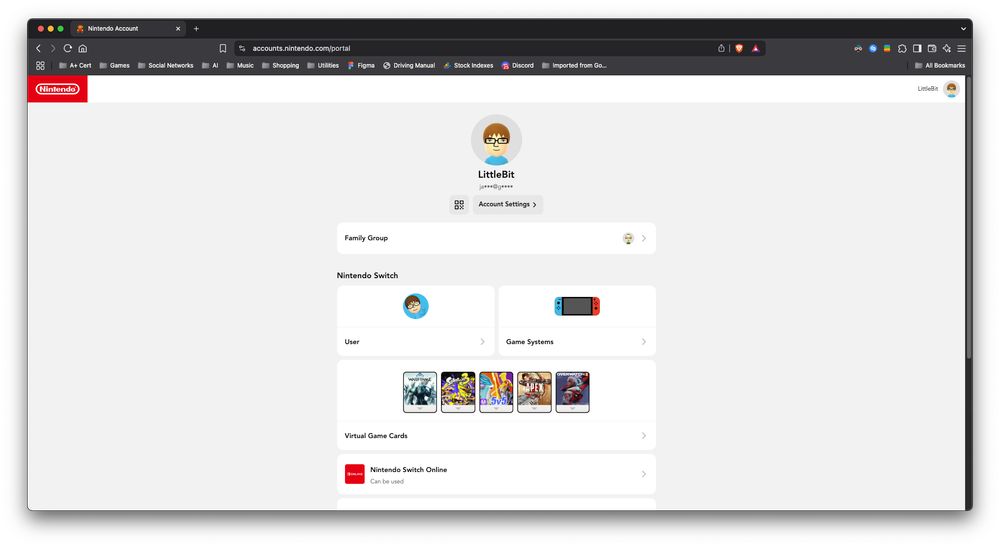
Task: Click Nintendo Switch Online chevron
Action: click(644, 474)
